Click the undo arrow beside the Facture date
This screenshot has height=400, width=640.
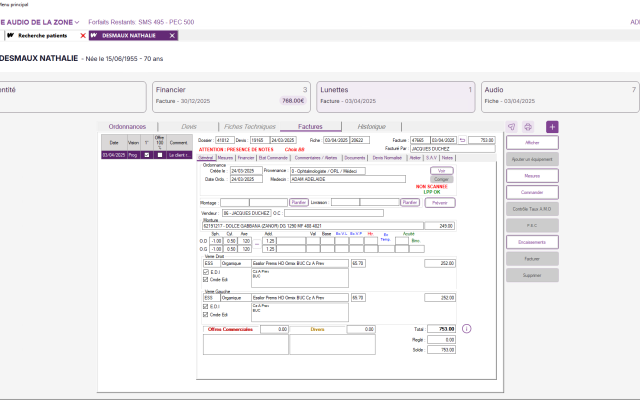pos(462,140)
